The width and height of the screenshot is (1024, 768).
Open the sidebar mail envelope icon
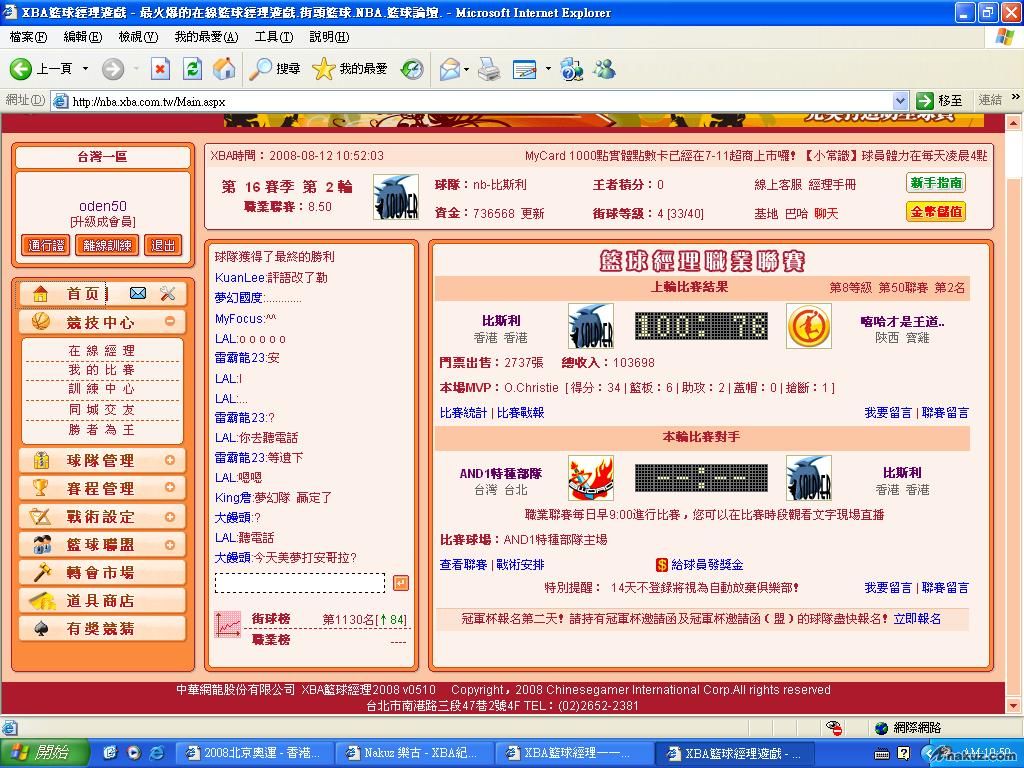pyautogui.click(x=138, y=293)
